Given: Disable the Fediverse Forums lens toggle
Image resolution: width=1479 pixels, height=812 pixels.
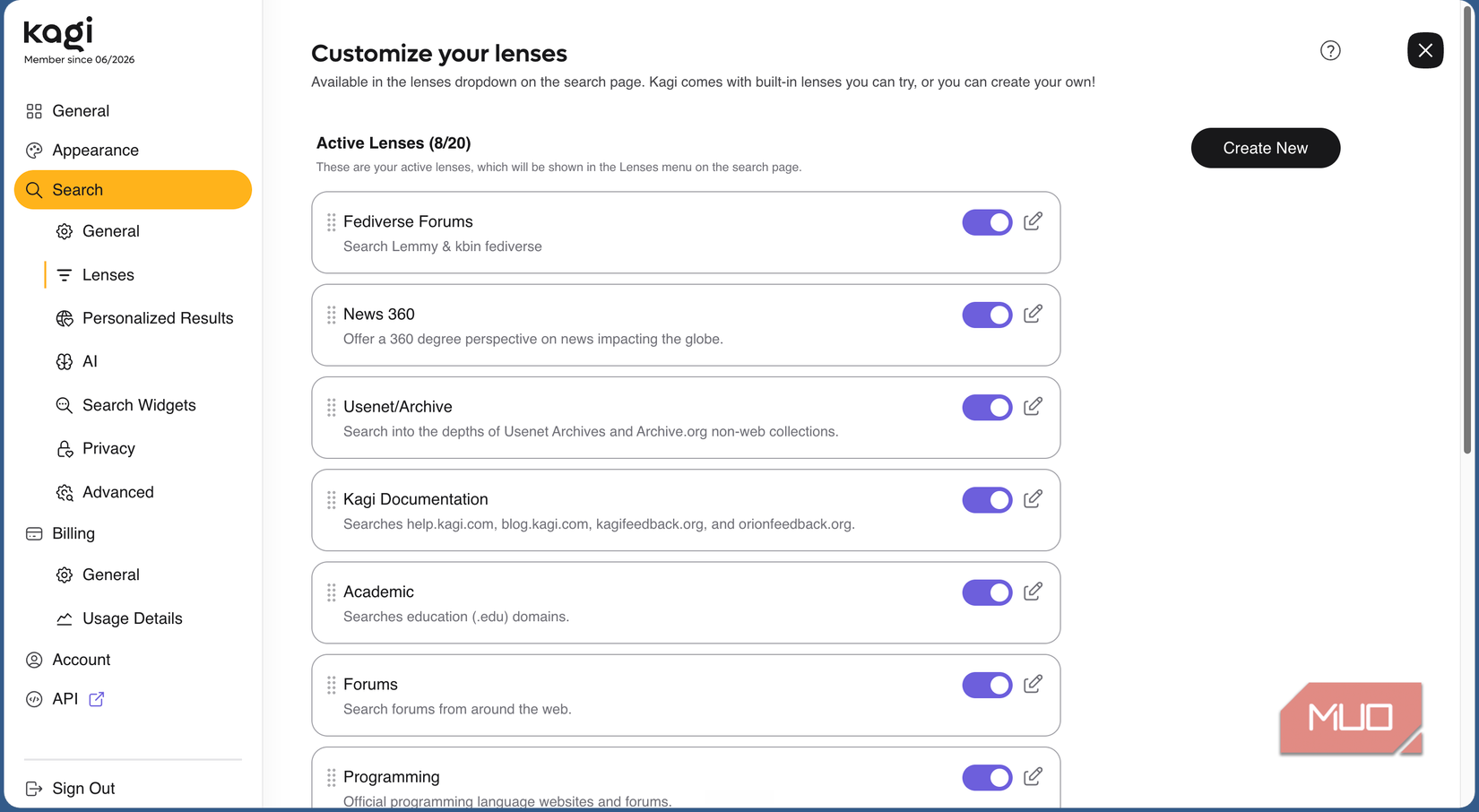Looking at the screenshot, I should pos(987,222).
